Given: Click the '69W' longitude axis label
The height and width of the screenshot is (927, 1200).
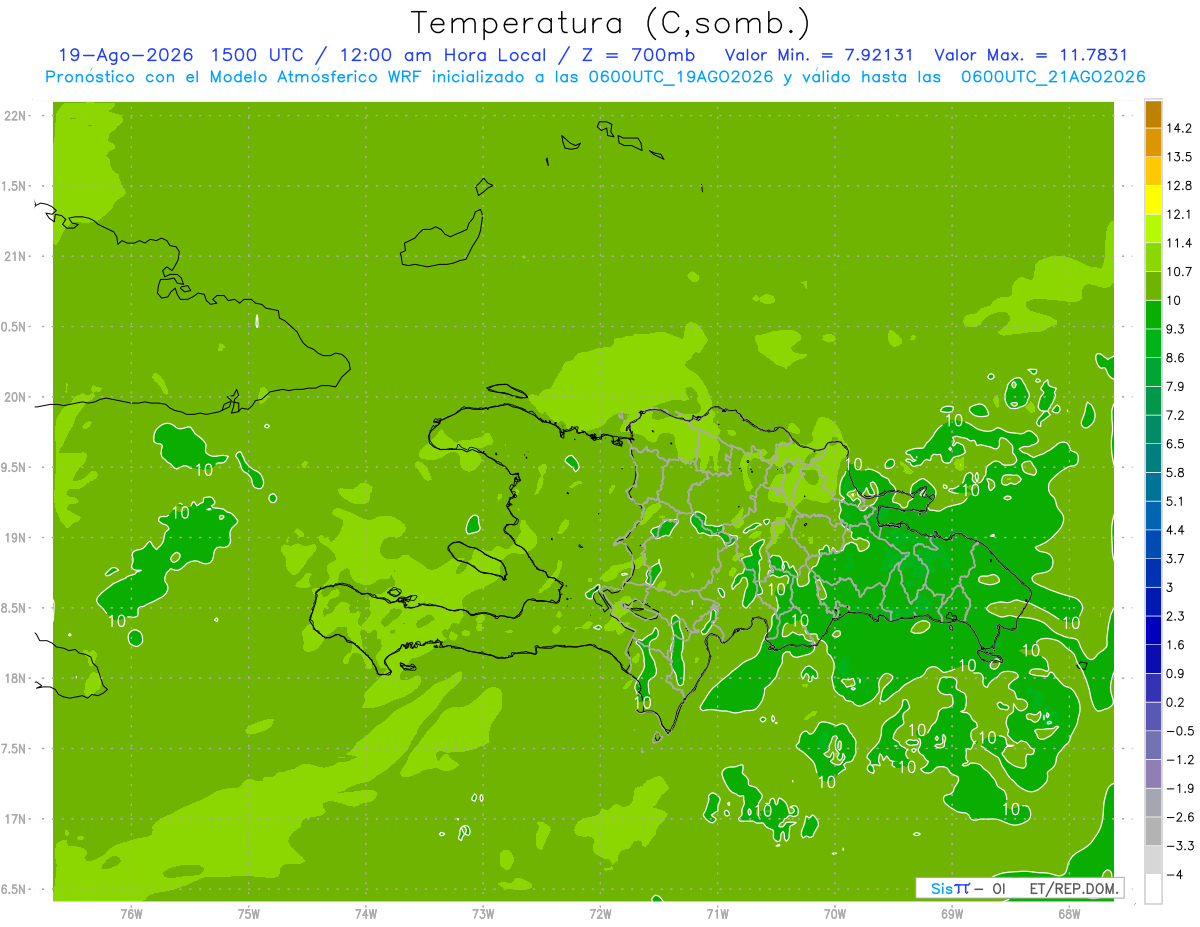Looking at the screenshot, I should (952, 914).
